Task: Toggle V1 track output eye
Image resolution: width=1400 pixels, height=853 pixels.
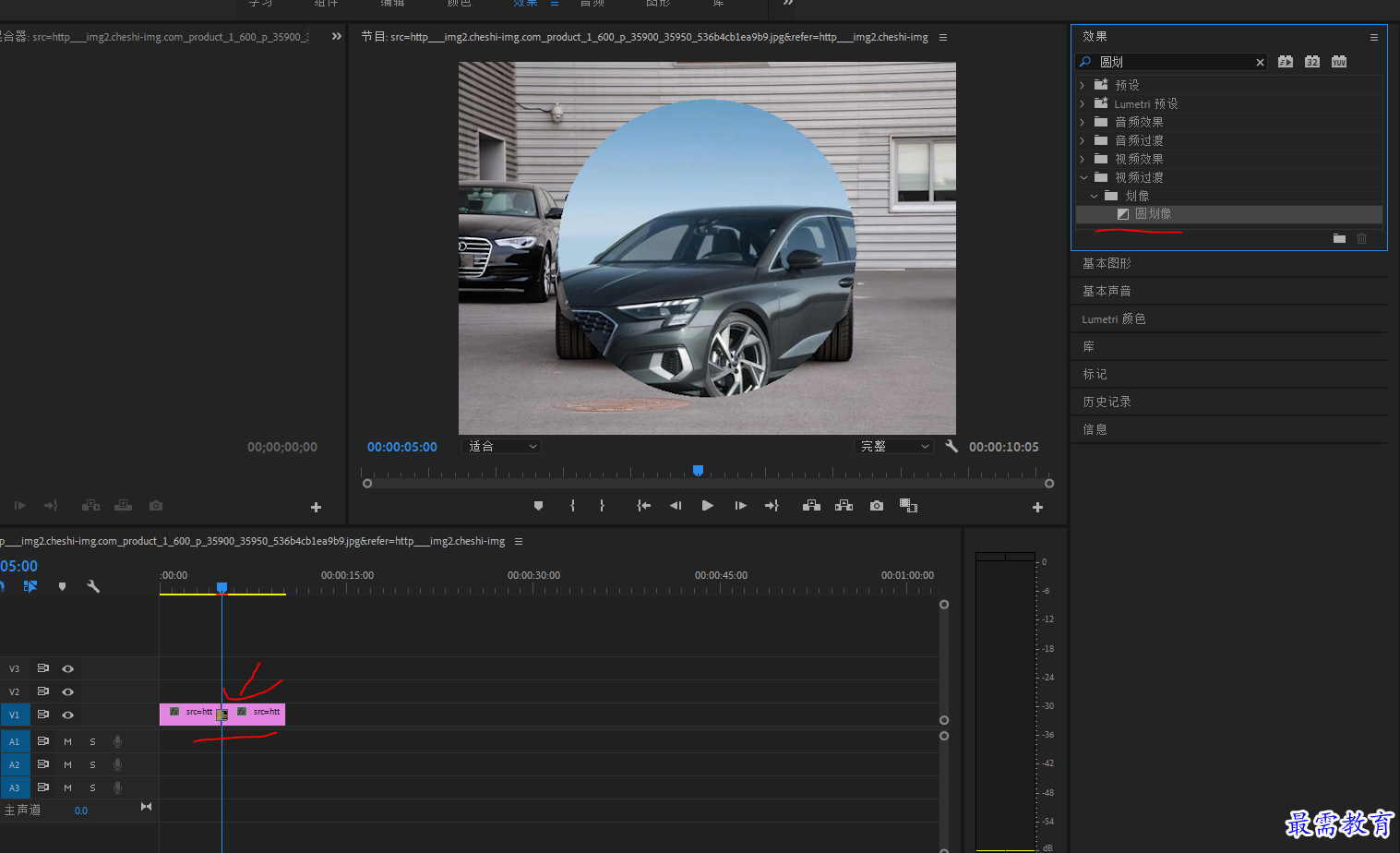Action: pyautogui.click(x=67, y=715)
